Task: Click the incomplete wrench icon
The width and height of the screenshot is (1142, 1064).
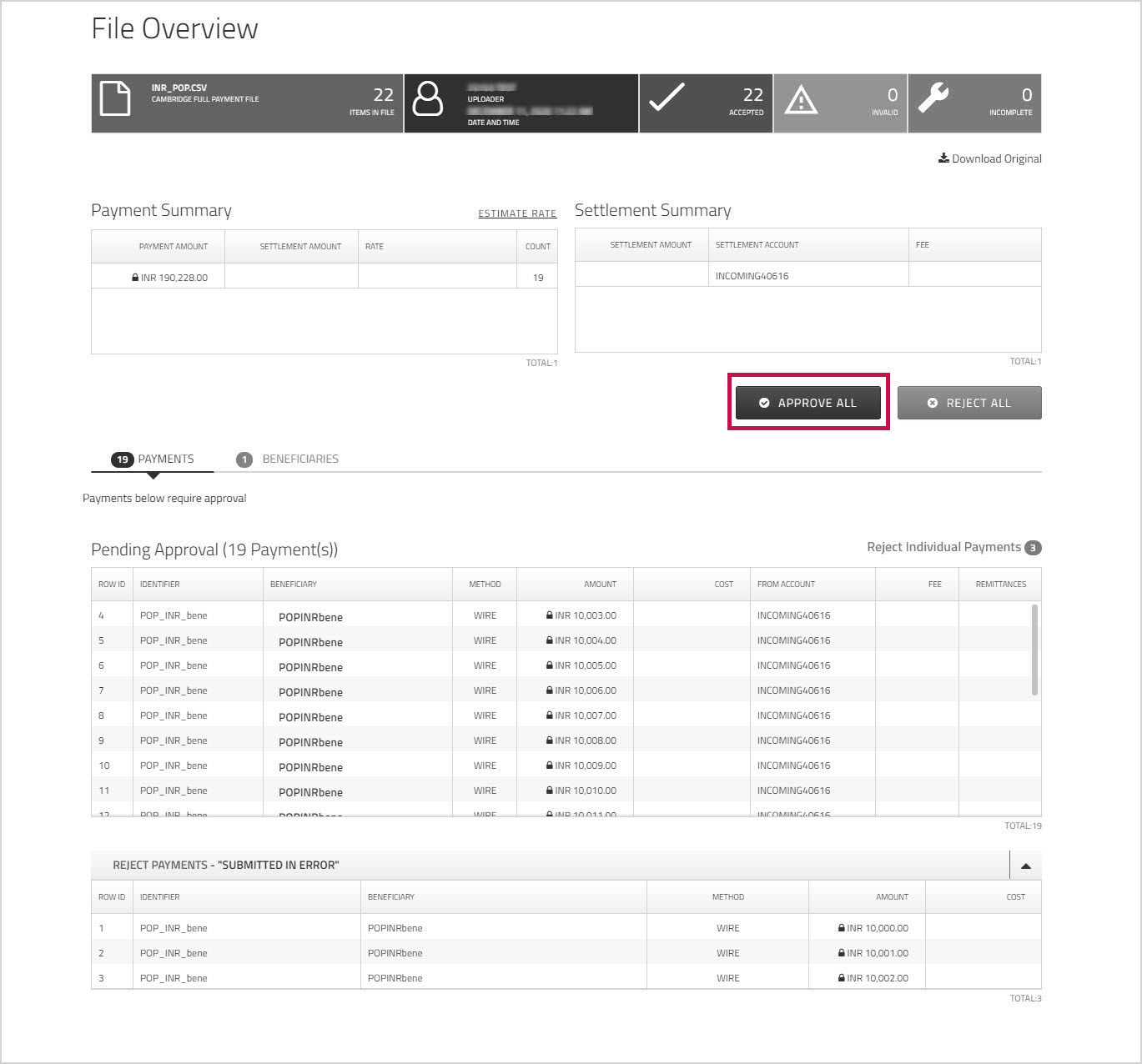Action: [933, 98]
